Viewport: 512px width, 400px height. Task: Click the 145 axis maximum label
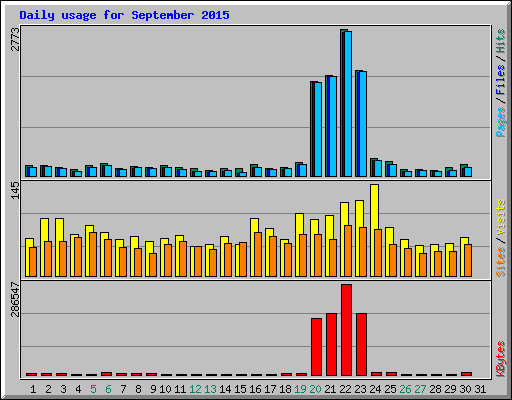click(x=15, y=191)
